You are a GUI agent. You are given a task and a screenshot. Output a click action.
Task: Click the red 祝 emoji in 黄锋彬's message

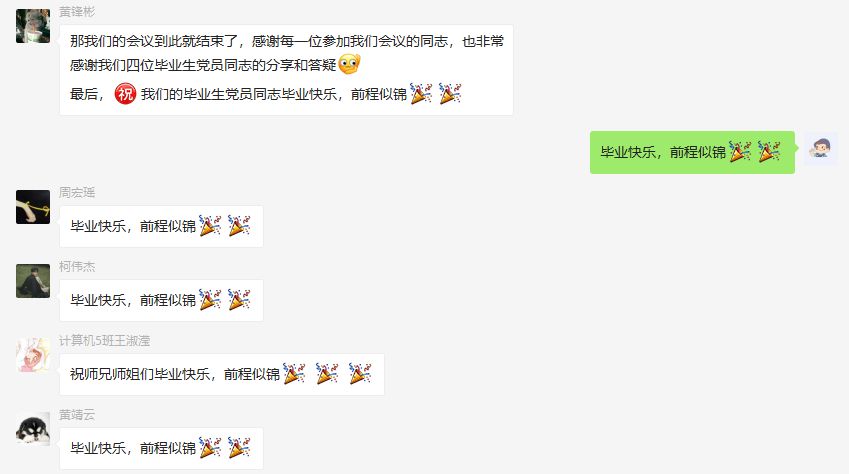[125, 94]
